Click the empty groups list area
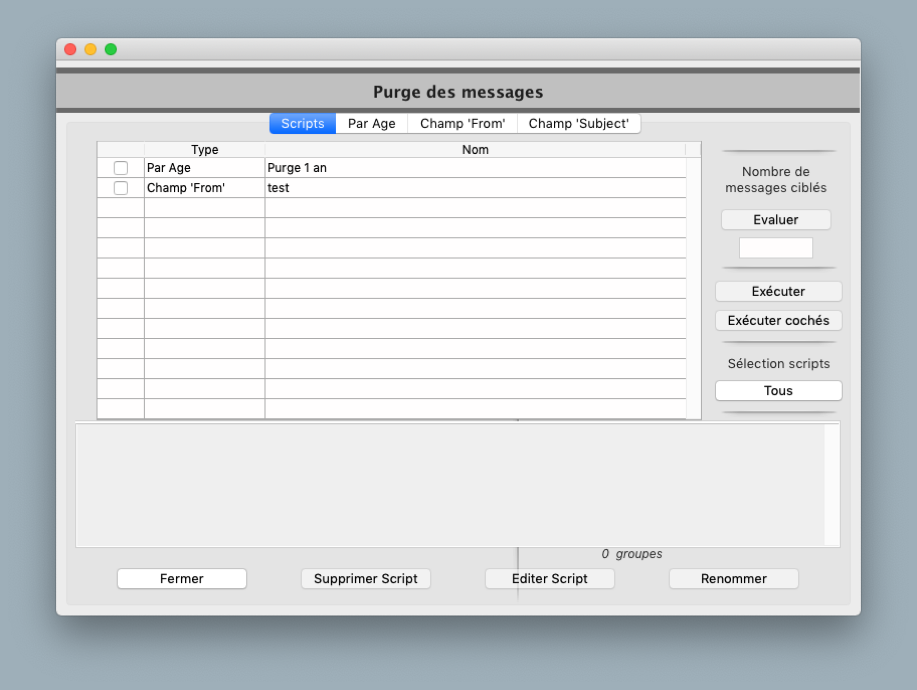The width and height of the screenshot is (917, 690). click(450, 484)
